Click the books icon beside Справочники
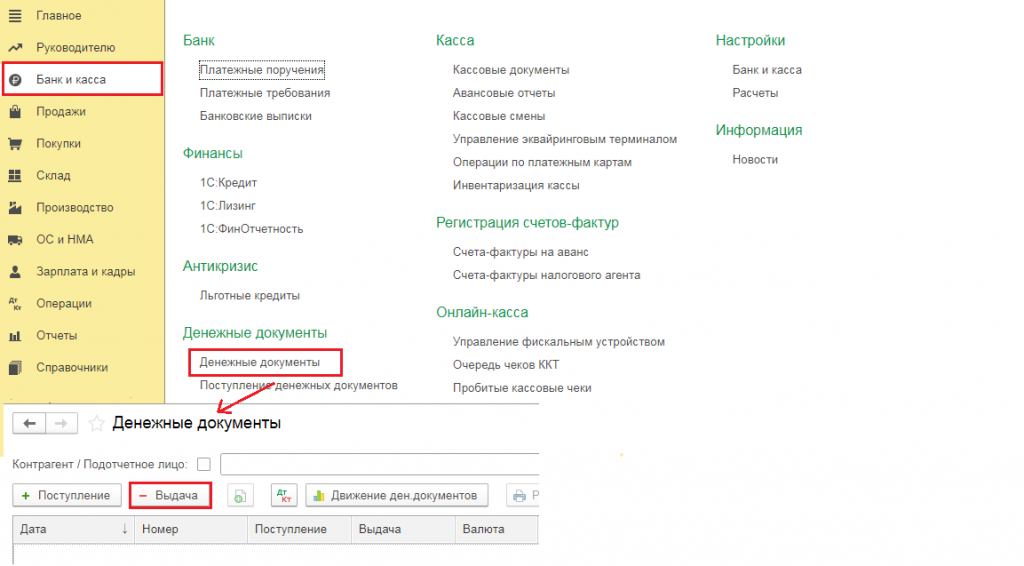The width and height of the screenshot is (1024, 566). coord(15,368)
